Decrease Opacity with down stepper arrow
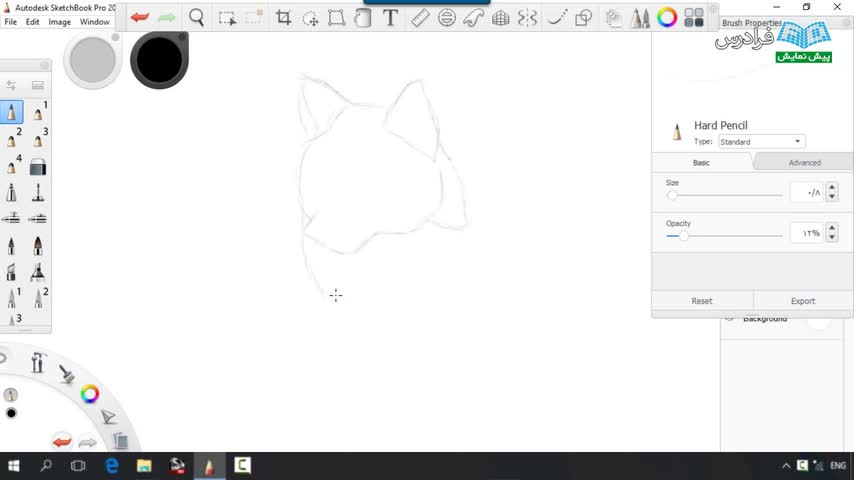The height and width of the screenshot is (480, 854). (x=832, y=238)
